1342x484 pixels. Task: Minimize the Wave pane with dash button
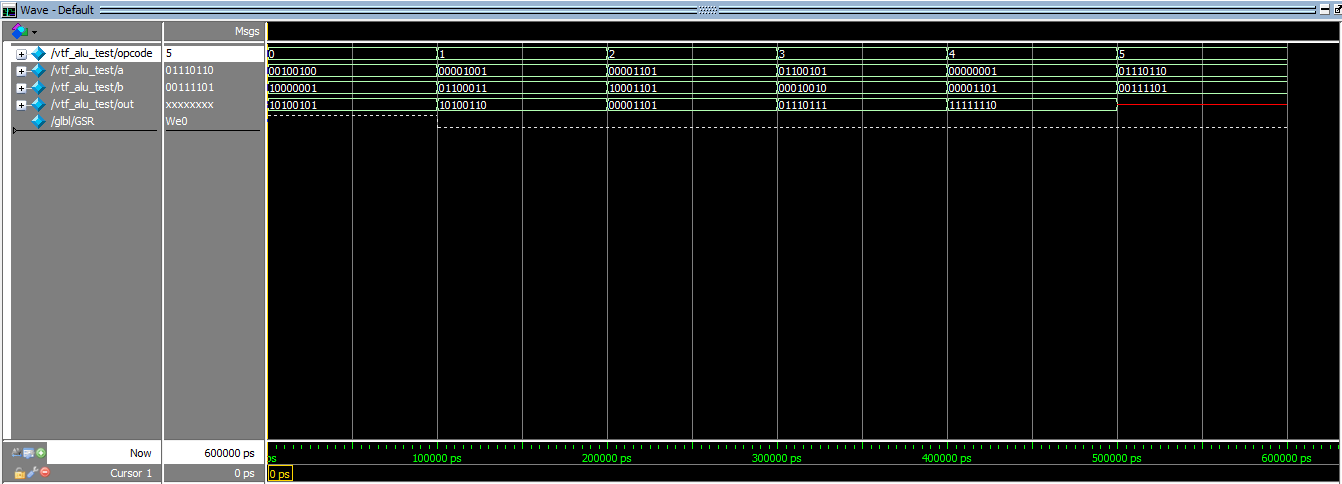click(1324, 9)
